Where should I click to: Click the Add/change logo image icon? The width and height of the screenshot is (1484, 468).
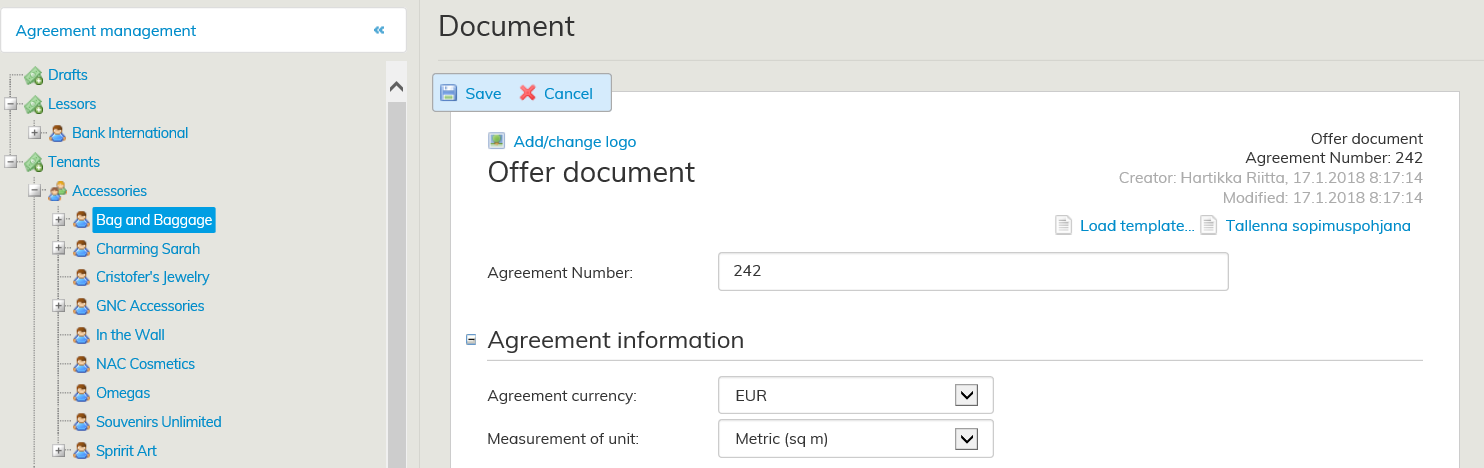click(497, 141)
